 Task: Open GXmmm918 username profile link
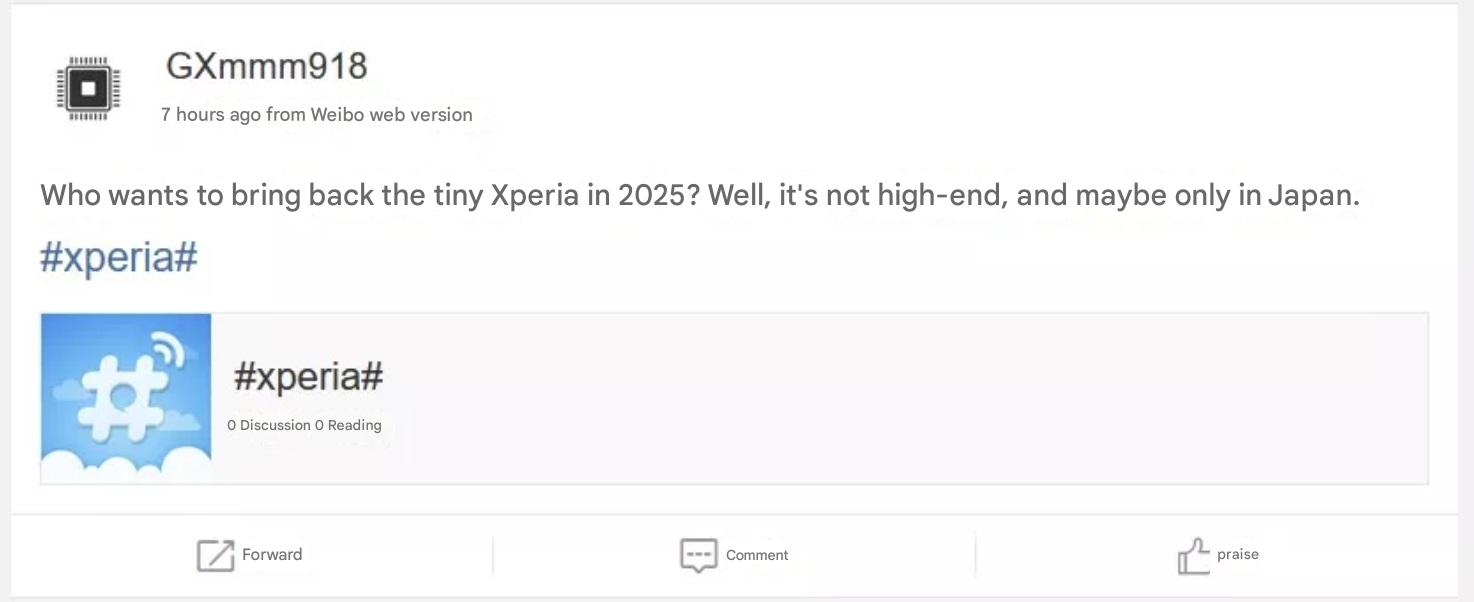(267, 66)
